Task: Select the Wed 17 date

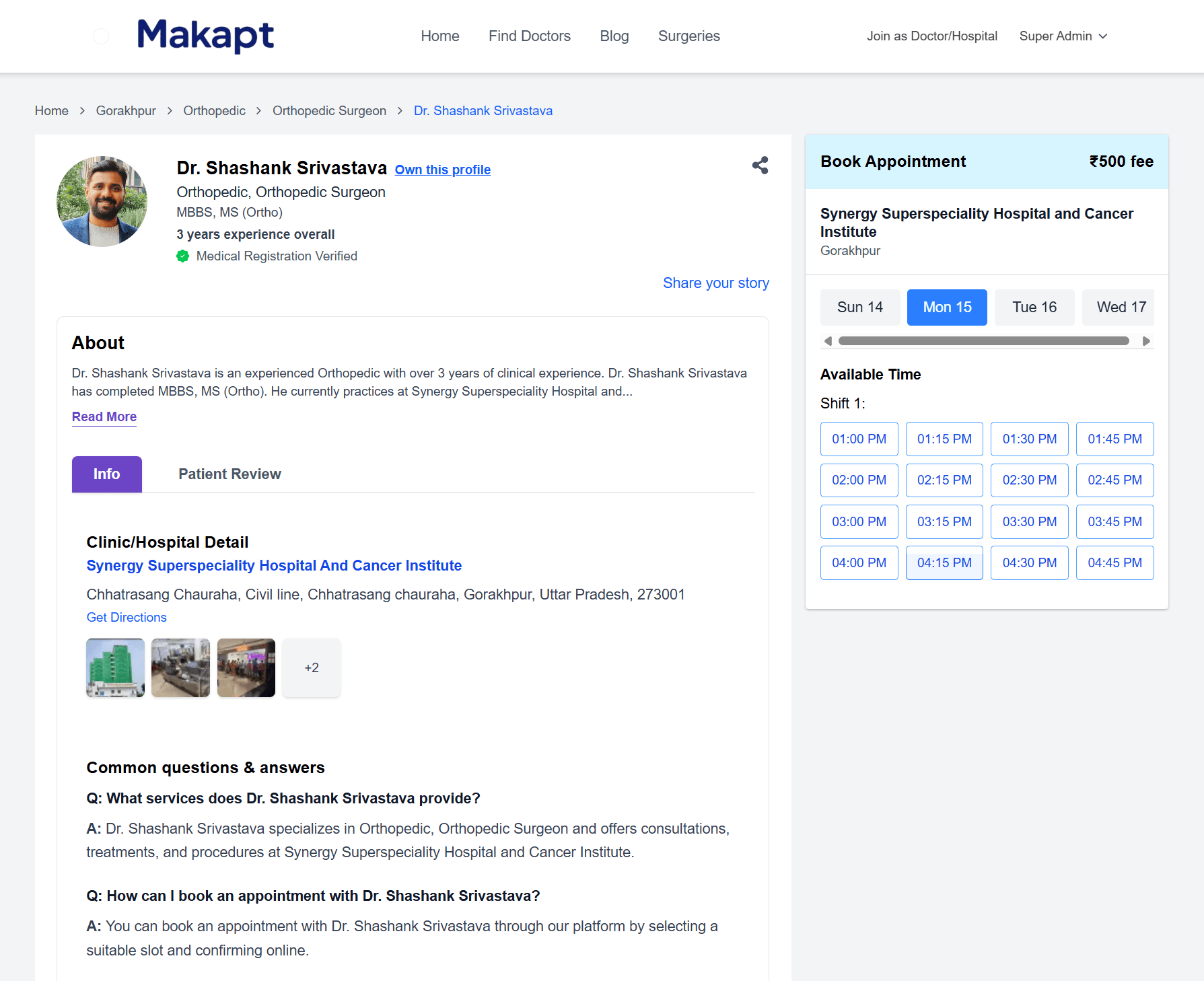Action: tap(1118, 307)
